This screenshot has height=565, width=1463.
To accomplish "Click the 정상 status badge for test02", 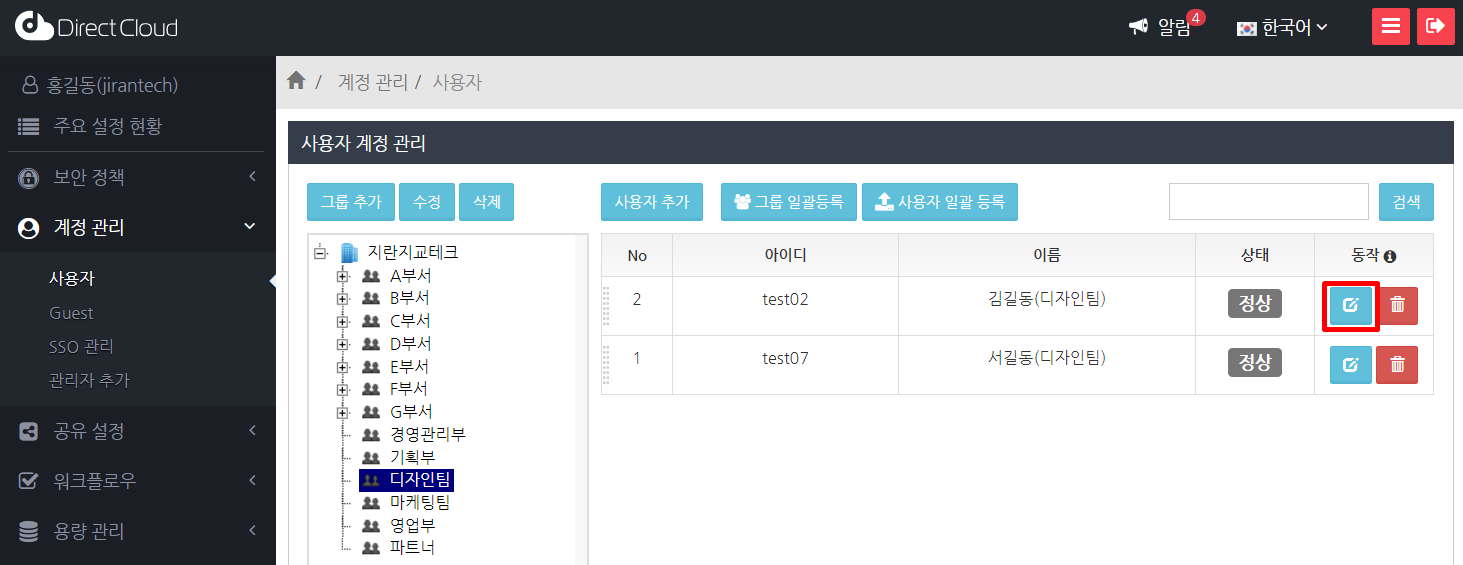I will tap(1255, 303).
